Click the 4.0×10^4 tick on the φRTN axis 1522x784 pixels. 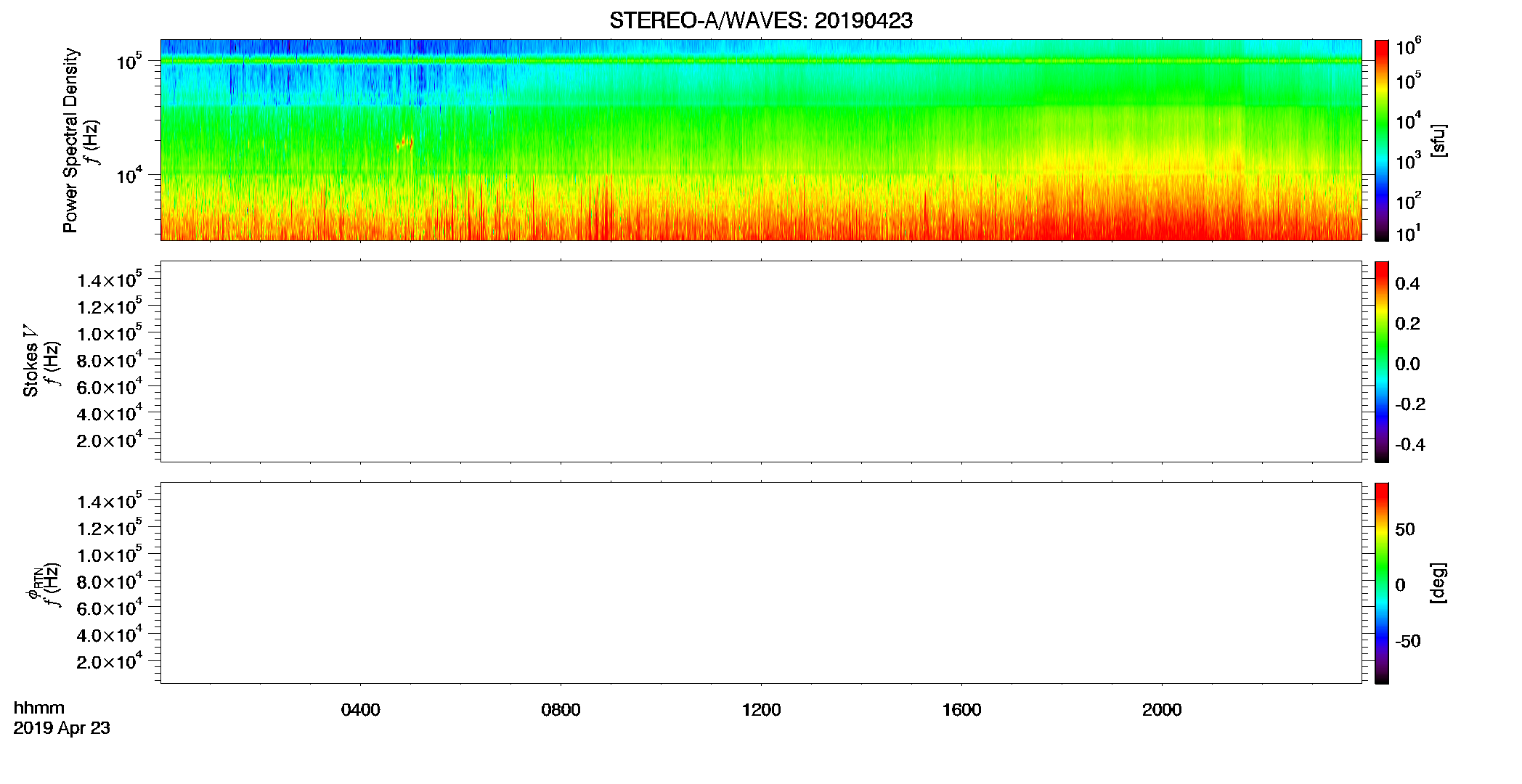(x=110, y=634)
